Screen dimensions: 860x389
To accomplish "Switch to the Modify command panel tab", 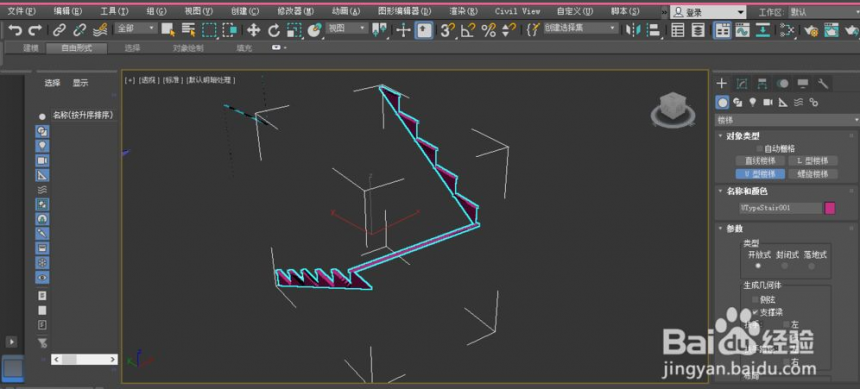I will [742, 83].
